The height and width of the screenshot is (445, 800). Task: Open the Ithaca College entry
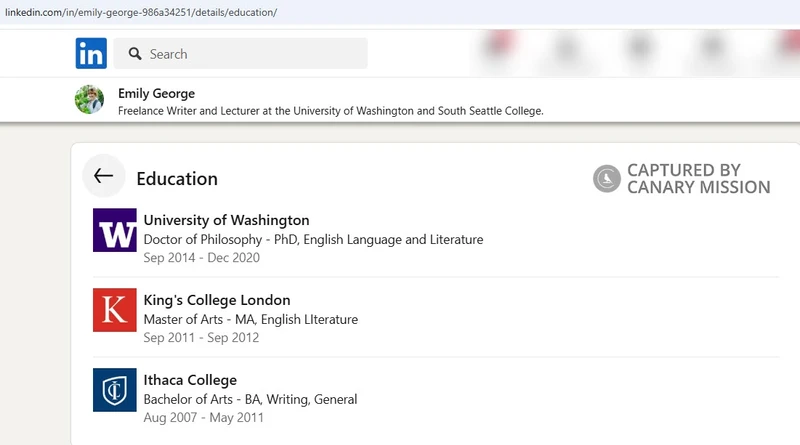pos(190,380)
